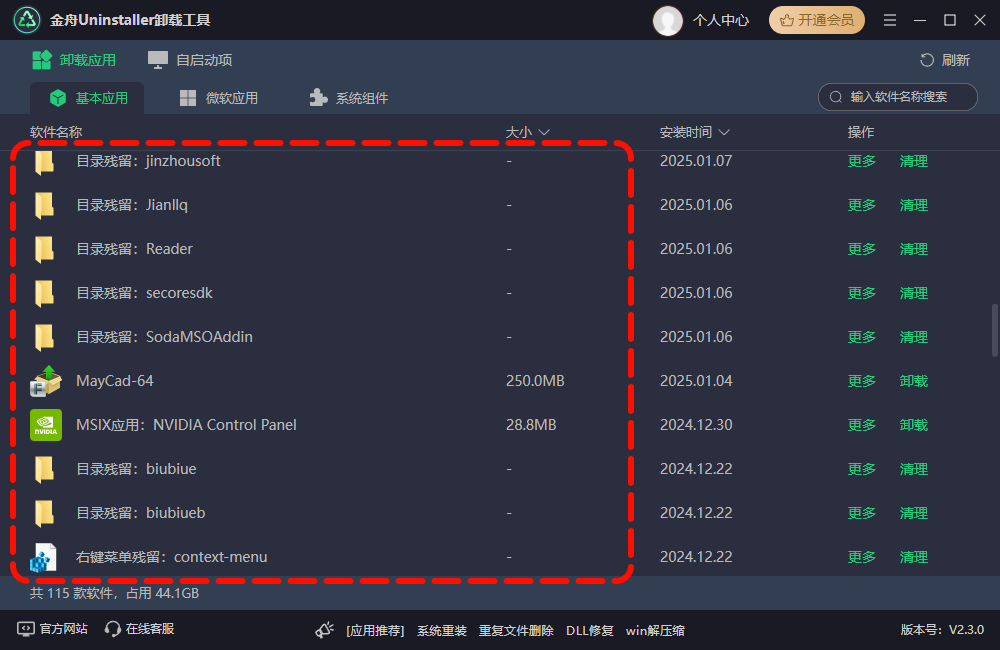This screenshot has height=650, width=1000.
Task: Sort list by 大小 column arrow
Action: [544, 132]
